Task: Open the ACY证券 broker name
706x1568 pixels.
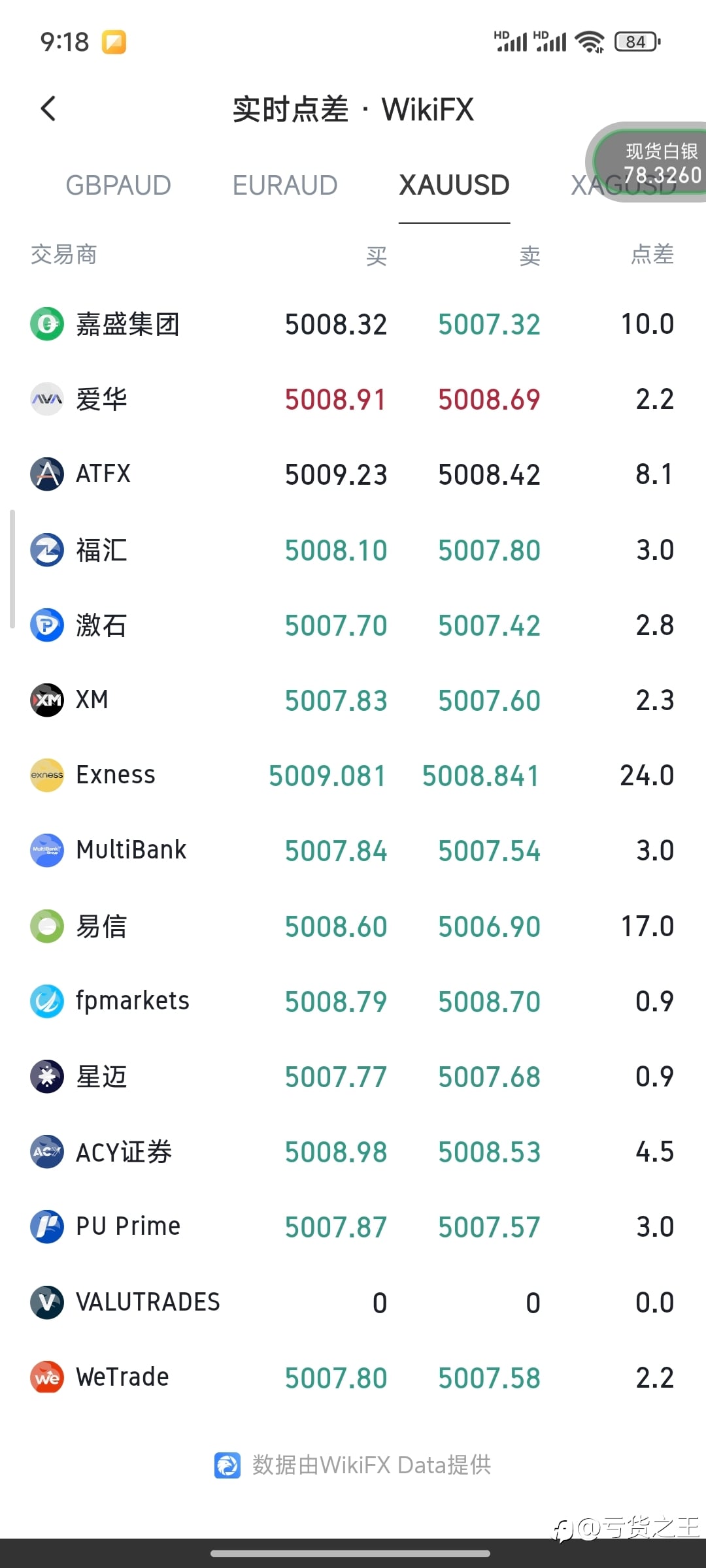Action: pyautogui.click(x=124, y=1152)
